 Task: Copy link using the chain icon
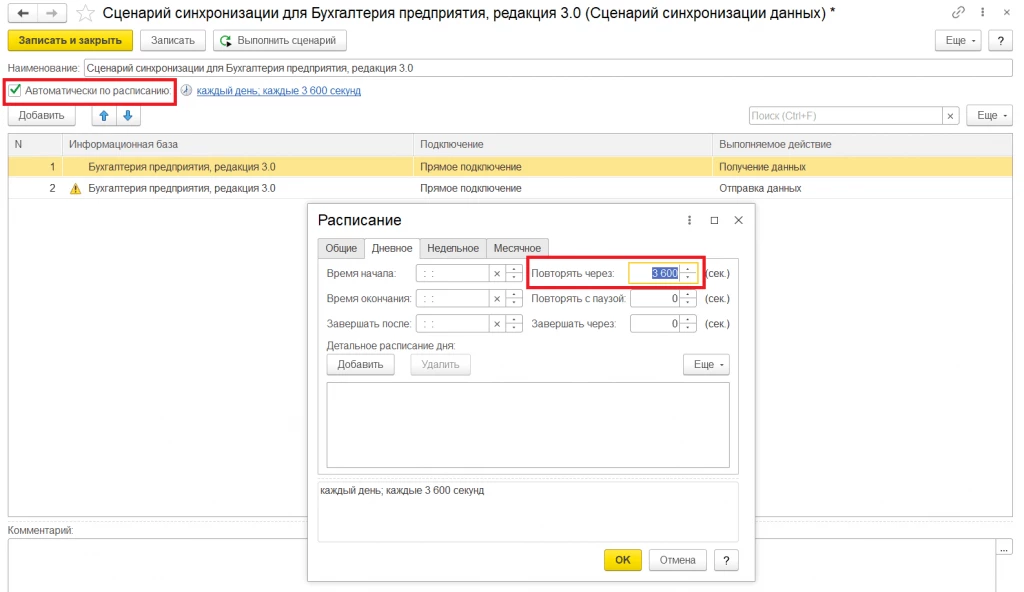[958, 12]
